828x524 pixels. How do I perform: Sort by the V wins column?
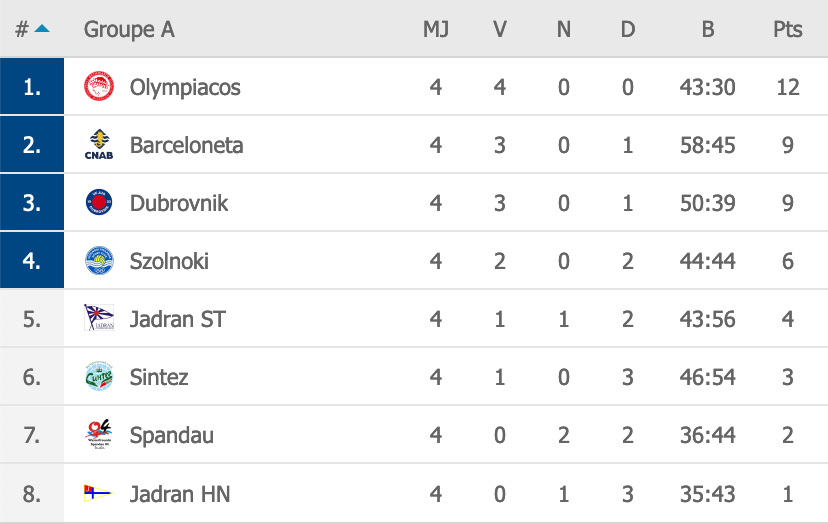(500, 29)
